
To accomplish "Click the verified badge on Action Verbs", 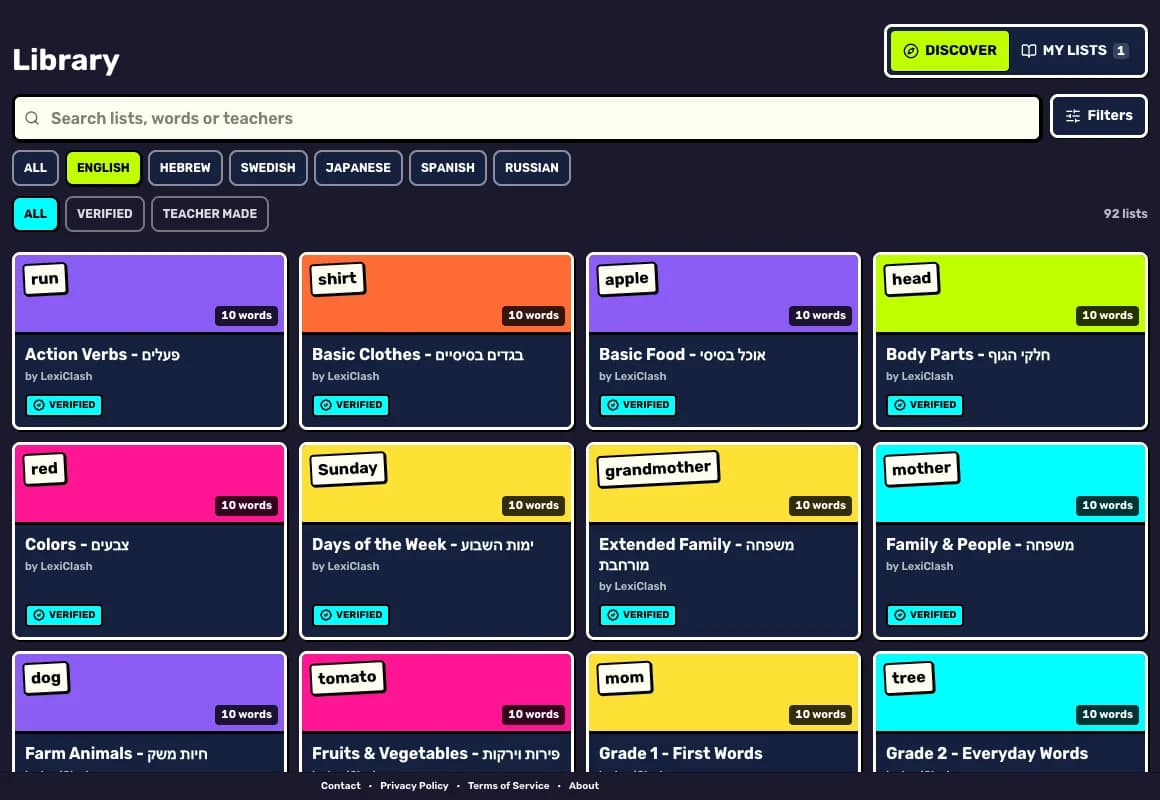I will [64, 405].
